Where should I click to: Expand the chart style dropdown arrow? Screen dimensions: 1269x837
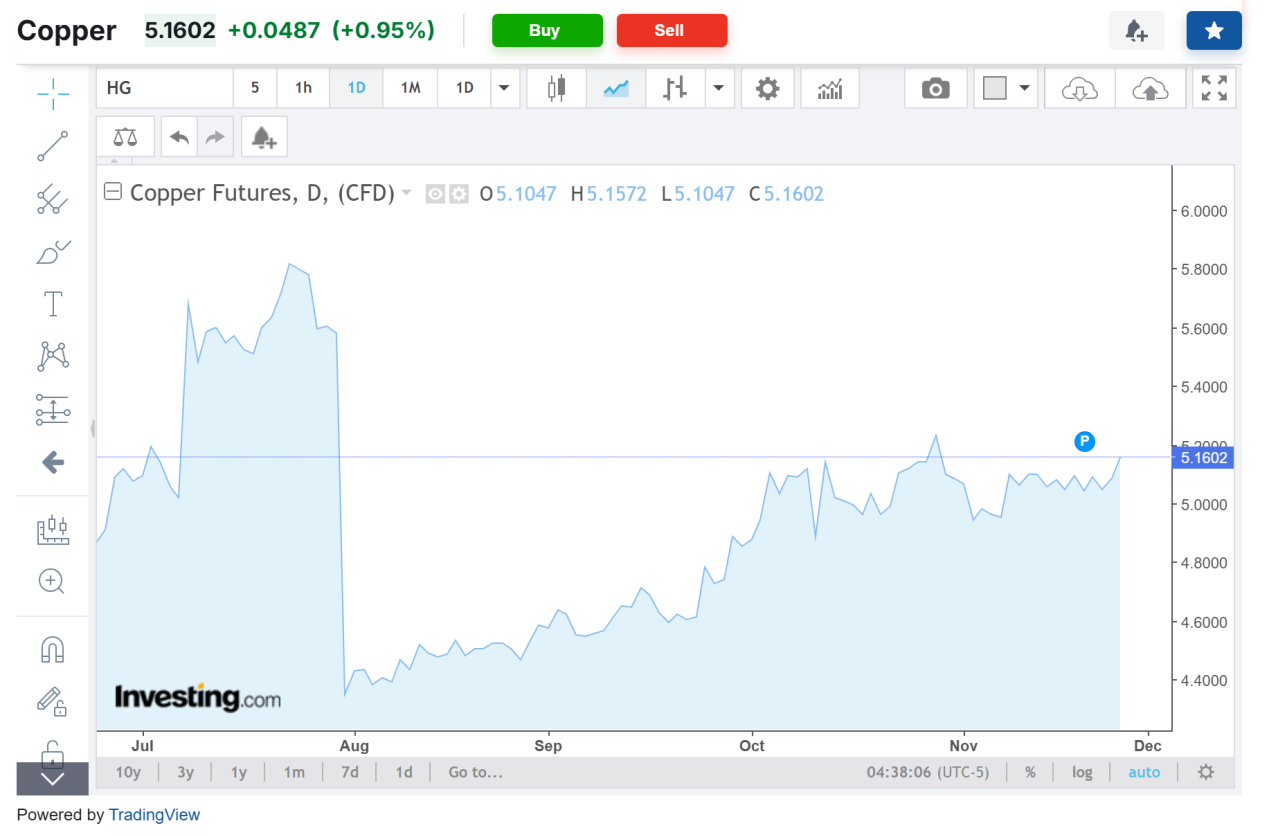[719, 88]
